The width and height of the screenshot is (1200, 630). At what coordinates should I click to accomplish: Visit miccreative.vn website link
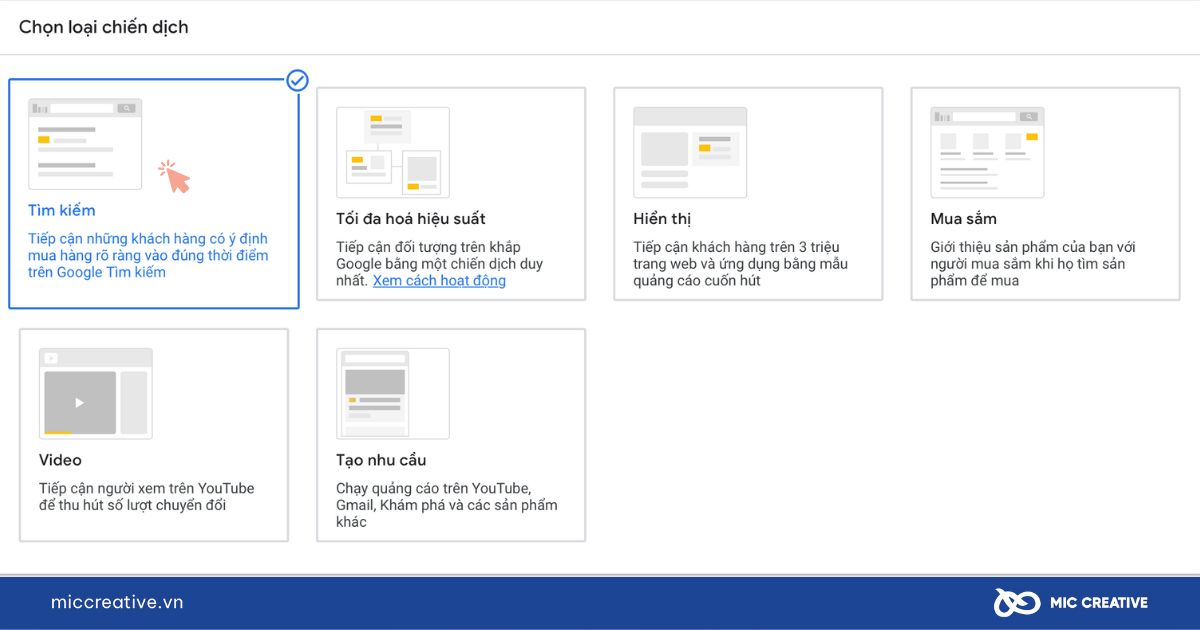(x=117, y=602)
